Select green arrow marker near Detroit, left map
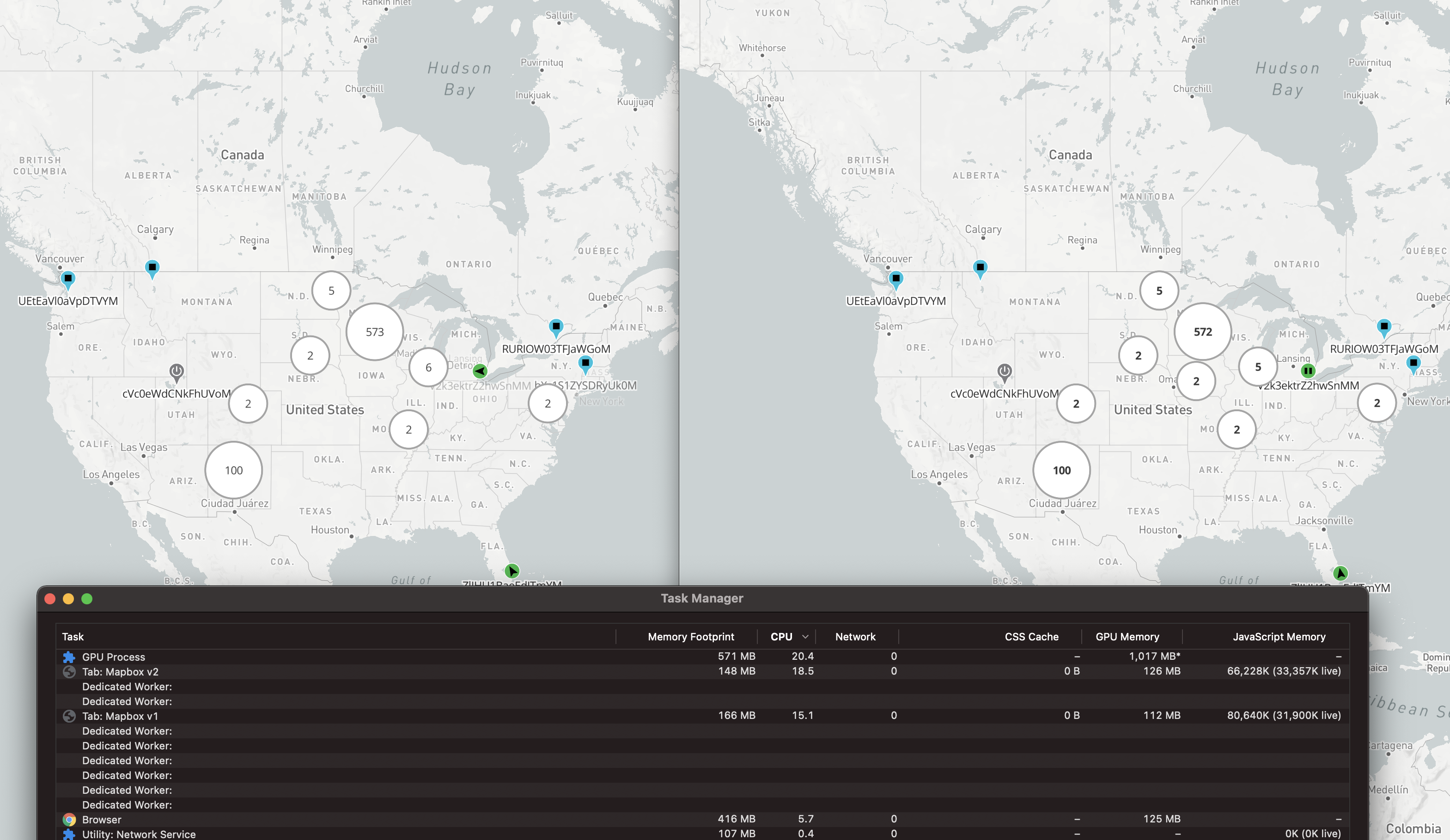Viewport: 1450px width, 840px height. [480, 371]
